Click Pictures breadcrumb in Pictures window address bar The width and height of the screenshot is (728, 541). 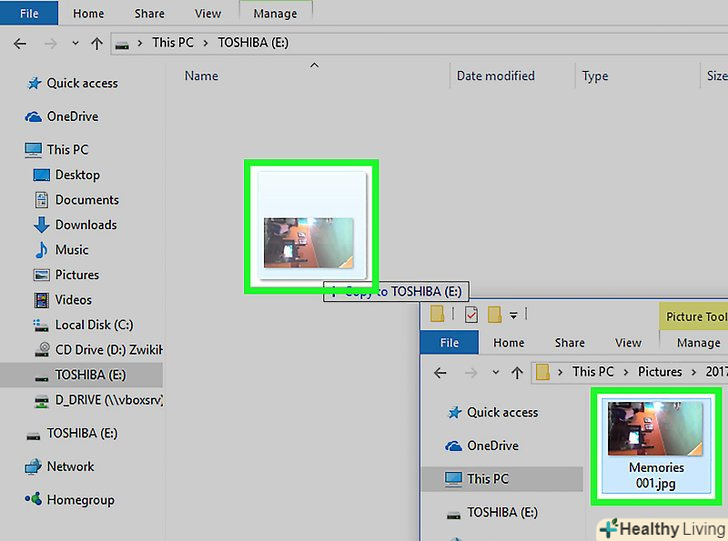pyautogui.click(x=660, y=372)
